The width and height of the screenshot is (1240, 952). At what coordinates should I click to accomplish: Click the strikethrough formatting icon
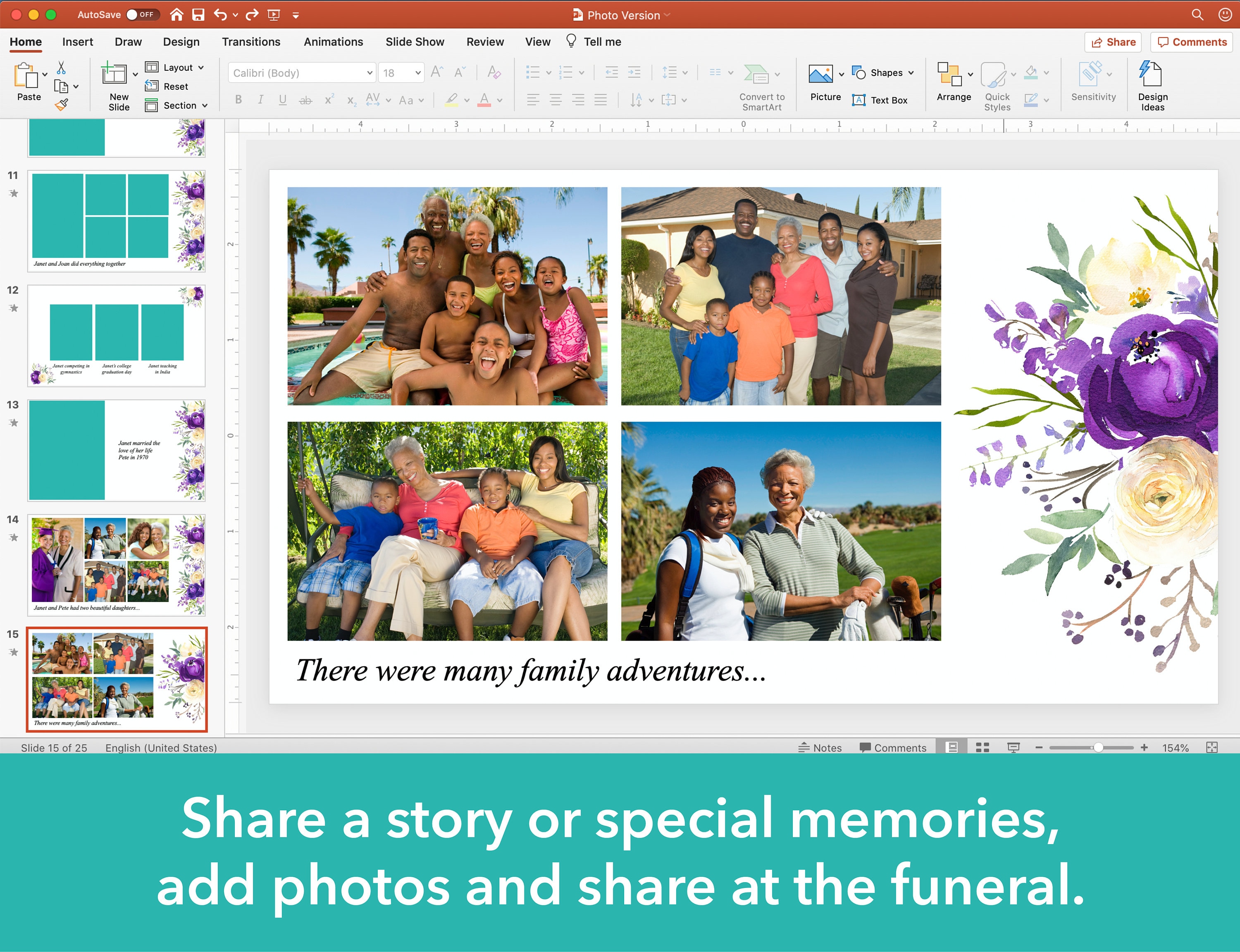(x=306, y=100)
